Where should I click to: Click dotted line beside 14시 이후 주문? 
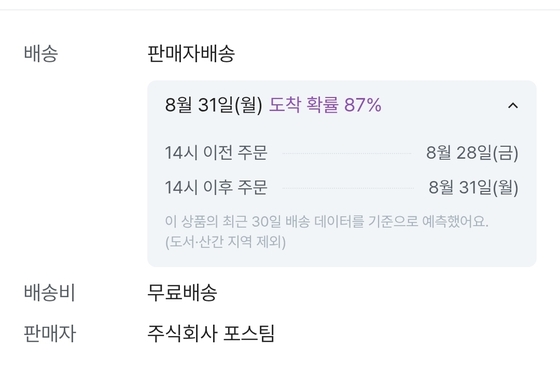tap(348, 188)
